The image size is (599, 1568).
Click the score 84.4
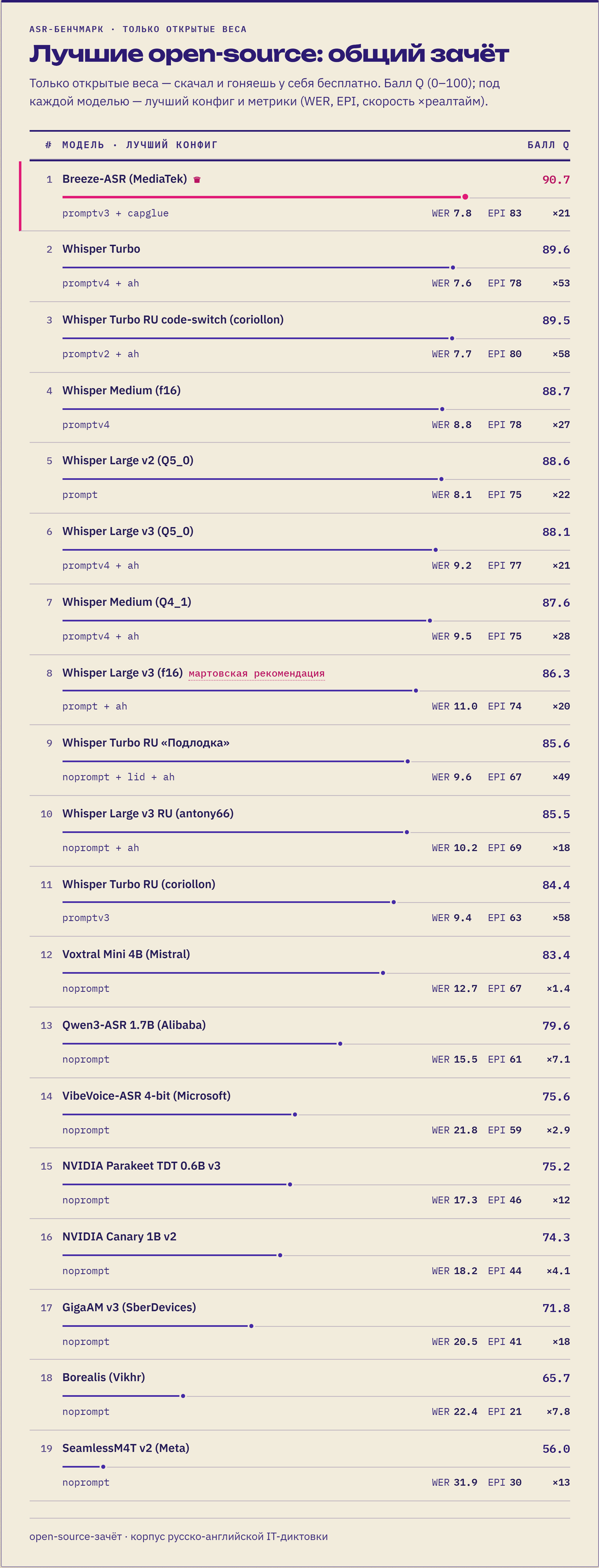[x=556, y=884]
